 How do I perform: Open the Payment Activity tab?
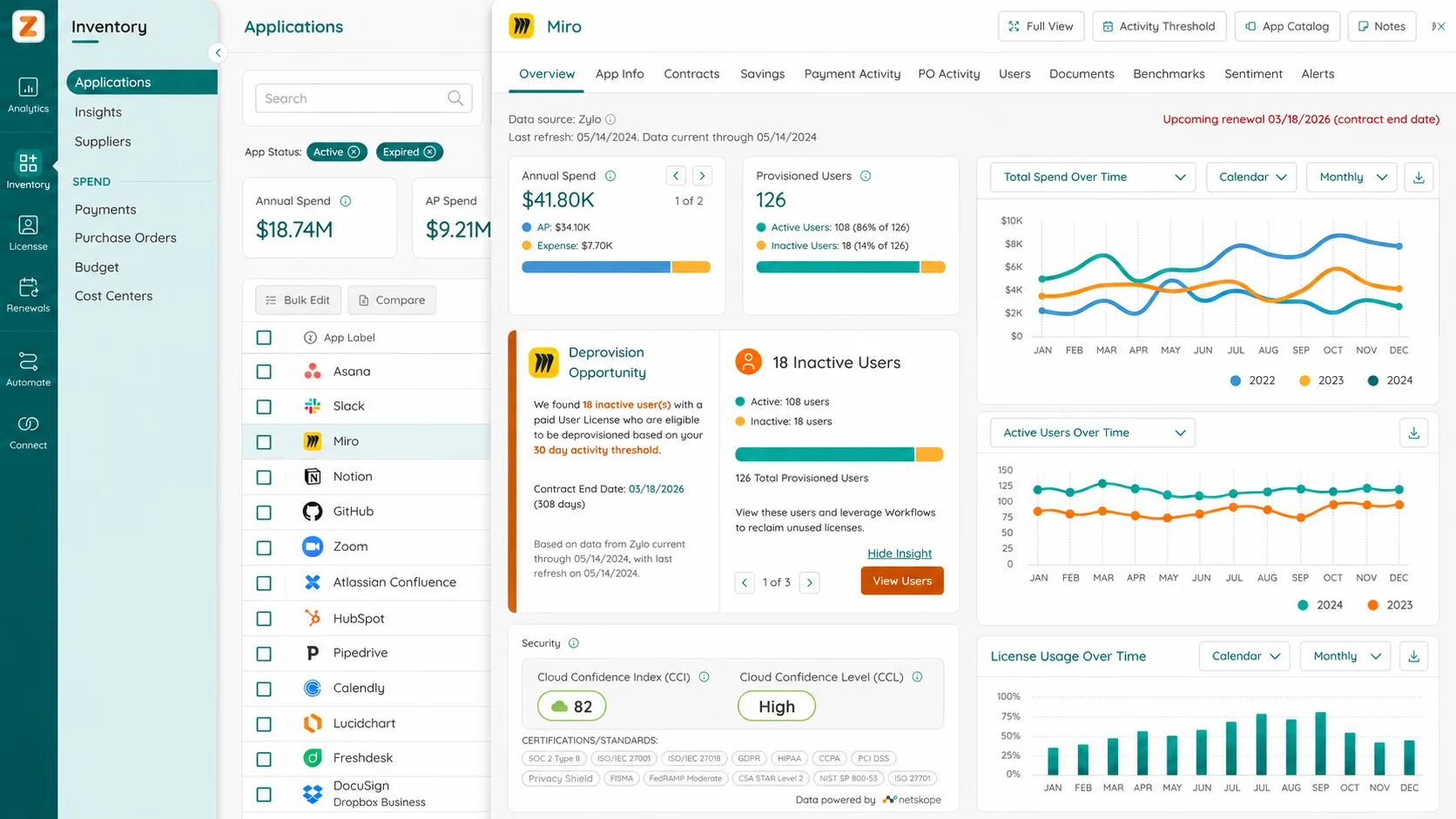(853, 74)
